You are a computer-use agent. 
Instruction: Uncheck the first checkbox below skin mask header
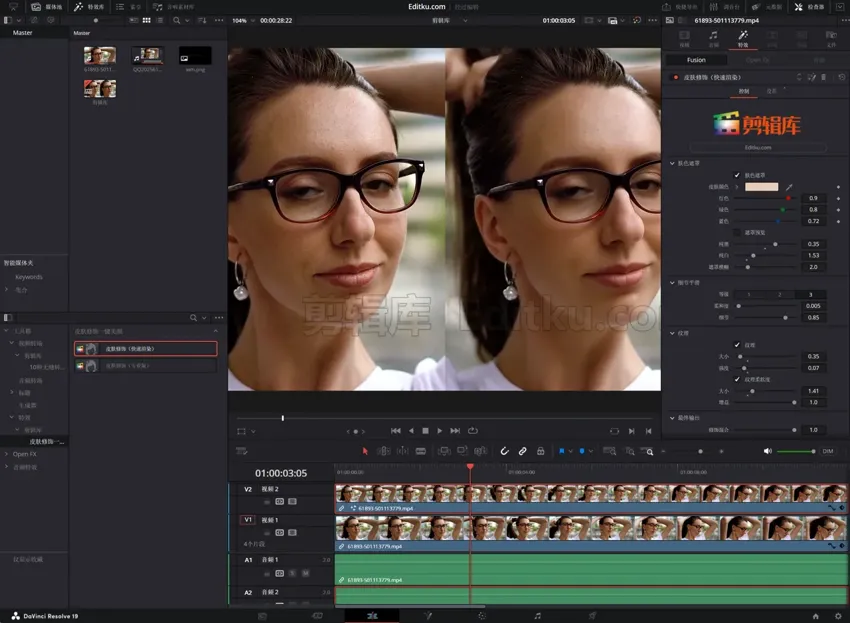pyautogui.click(x=737, y=175)
